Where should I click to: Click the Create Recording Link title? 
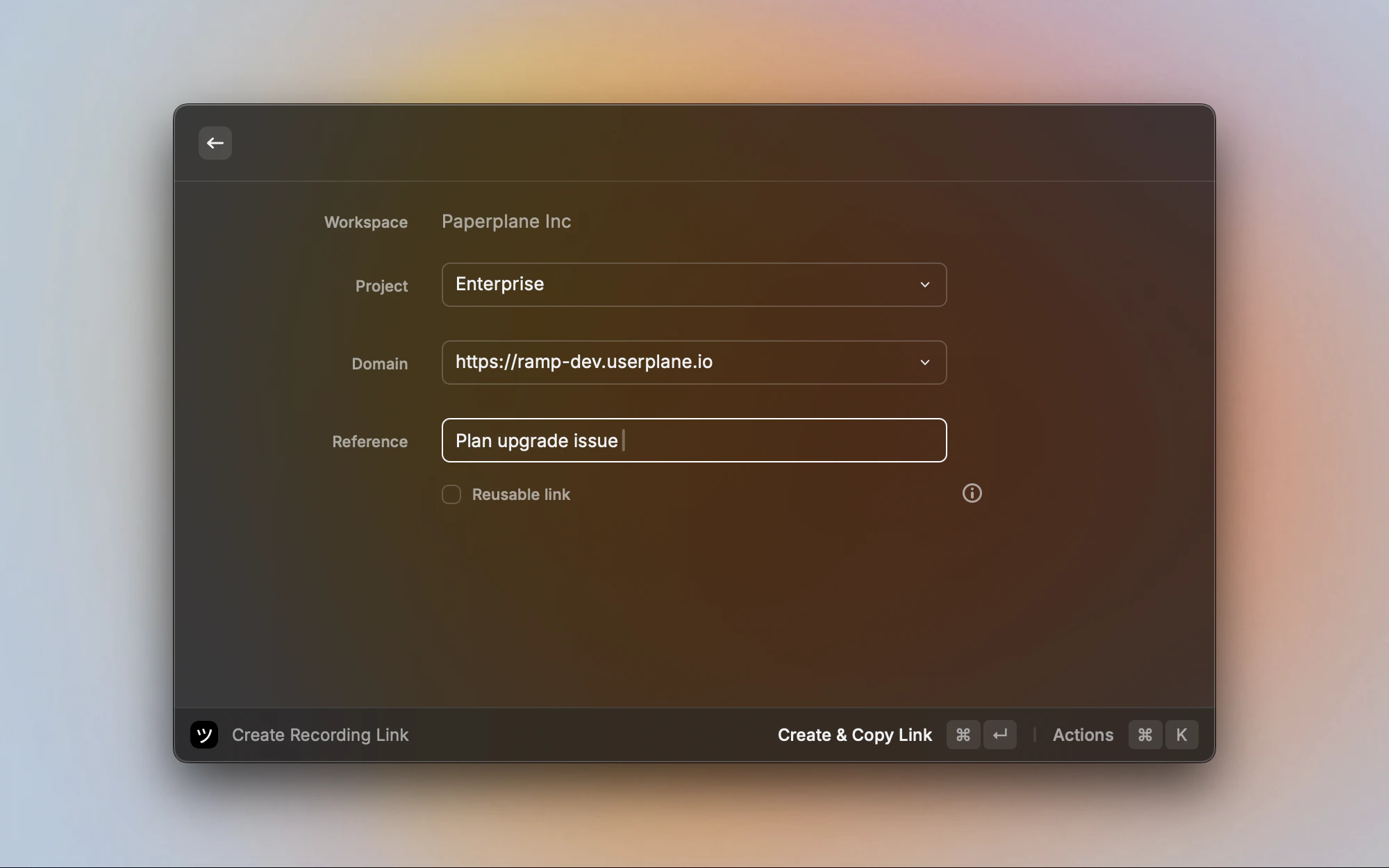tap(320, 735)
